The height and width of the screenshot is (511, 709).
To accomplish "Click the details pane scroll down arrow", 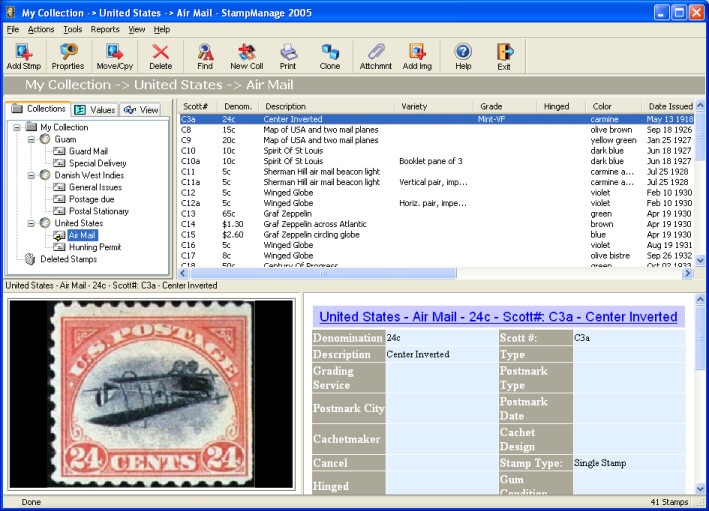I will (700, 489).
